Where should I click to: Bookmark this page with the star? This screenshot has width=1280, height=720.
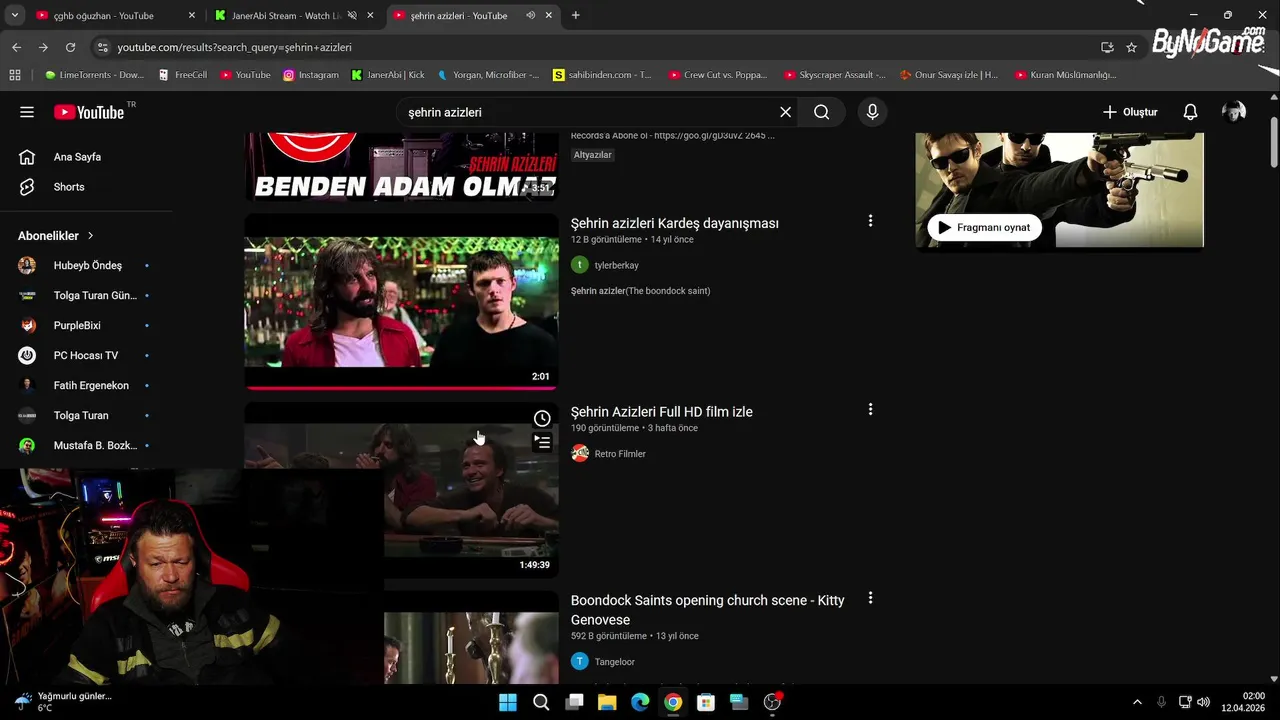click(1131, 47)
